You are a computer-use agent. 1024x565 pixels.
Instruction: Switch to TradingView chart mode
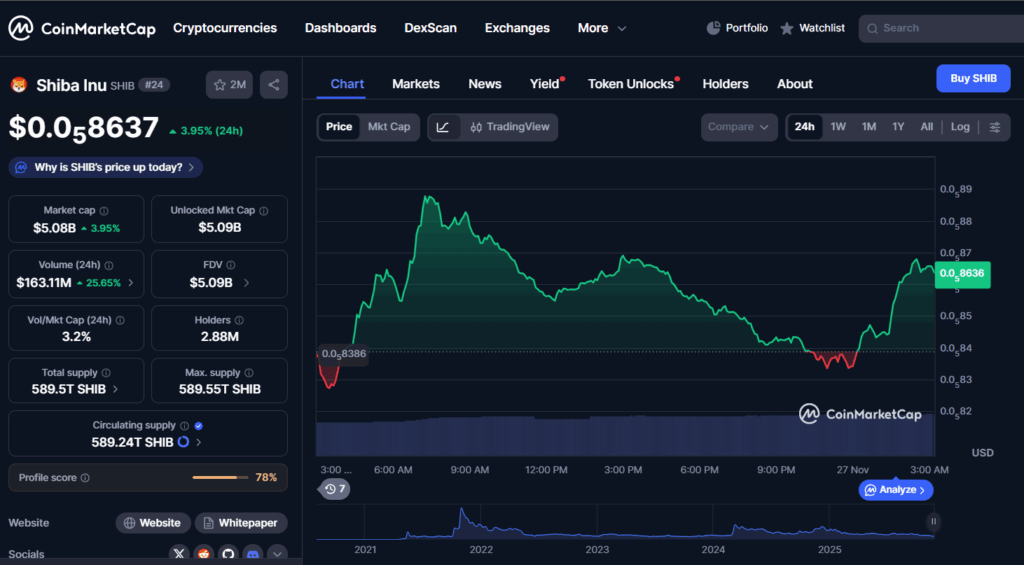tap(510, 127)
